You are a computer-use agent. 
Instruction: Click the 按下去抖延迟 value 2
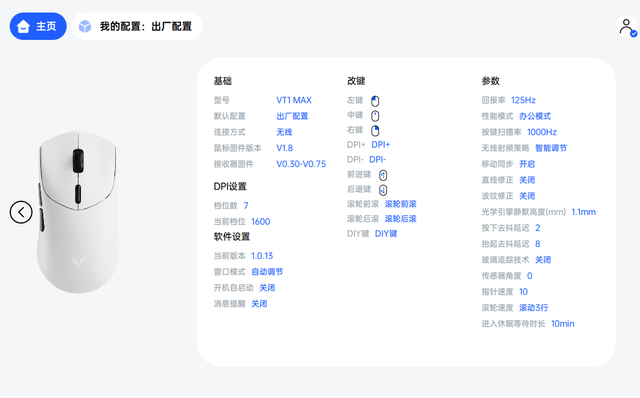(x=538, y=228)
